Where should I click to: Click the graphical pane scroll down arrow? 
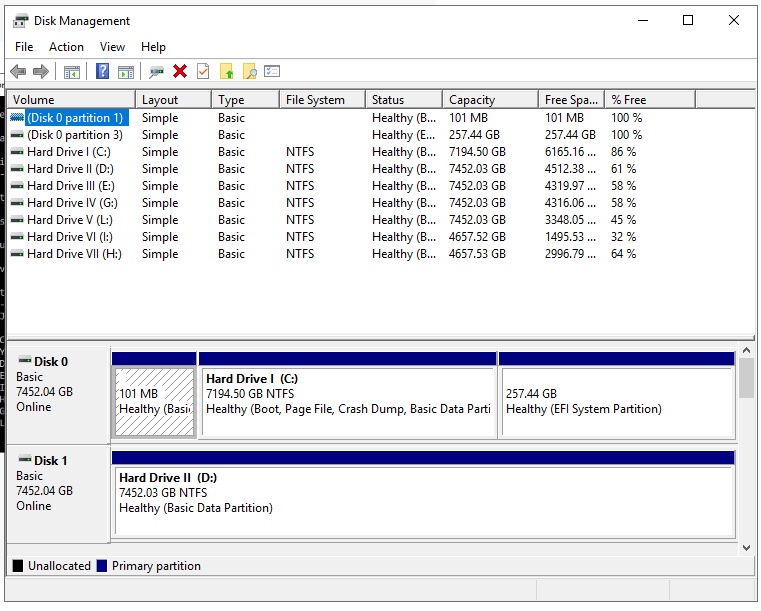[x=746, y=547]
